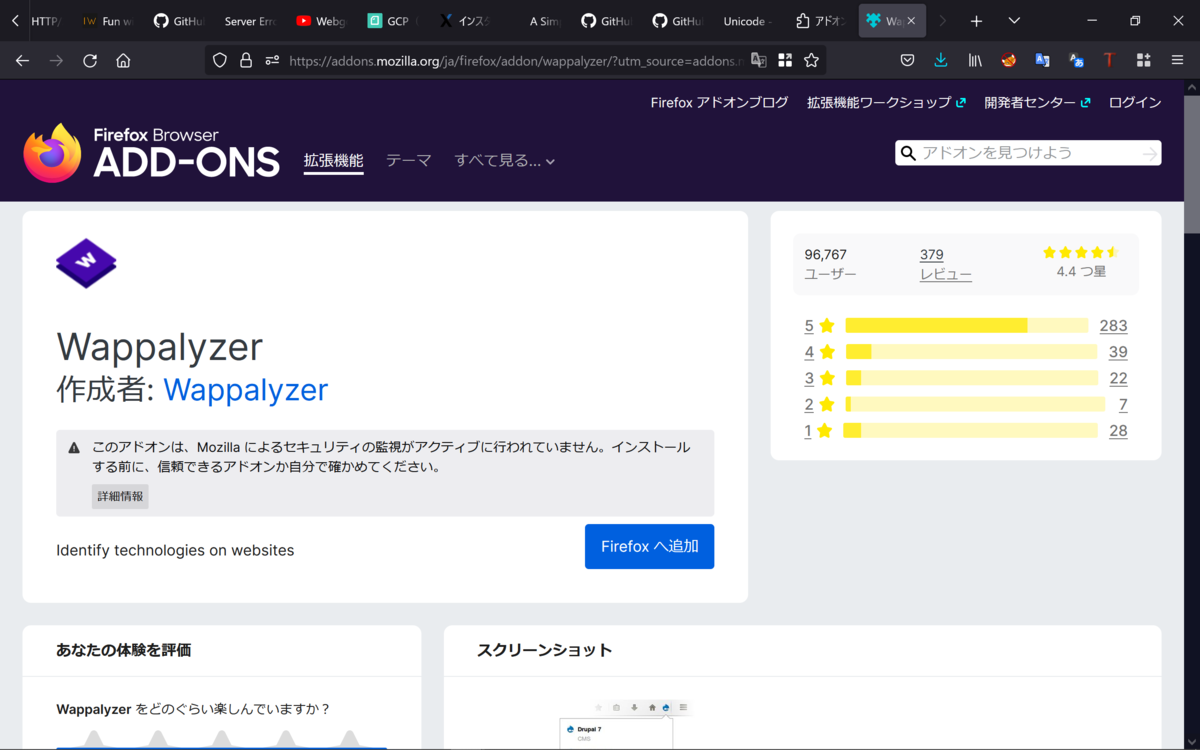Open the library bookmarks and history icon
Viewport: 1200px width, 750px height.
975,61
